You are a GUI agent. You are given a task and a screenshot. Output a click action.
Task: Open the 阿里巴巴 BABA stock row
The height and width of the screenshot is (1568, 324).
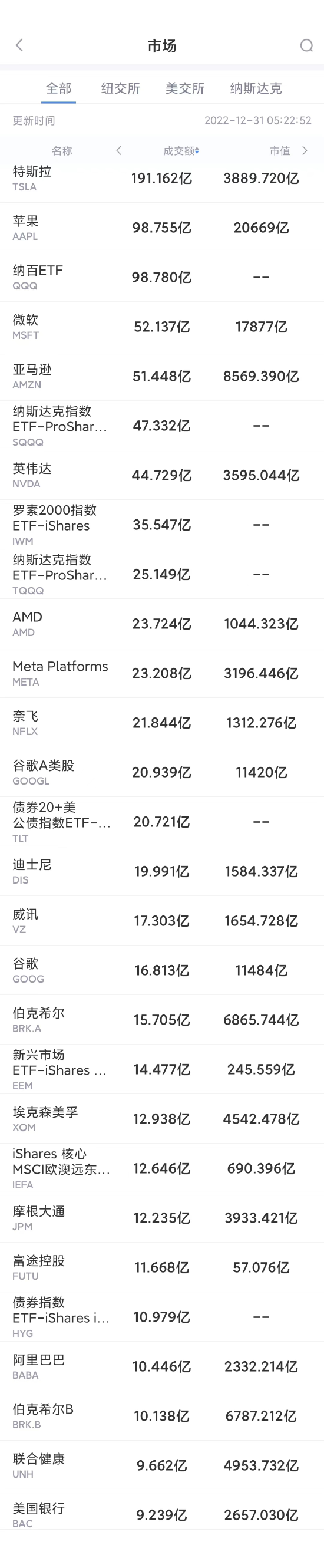pyautogui.click(x=161, y=1366)
